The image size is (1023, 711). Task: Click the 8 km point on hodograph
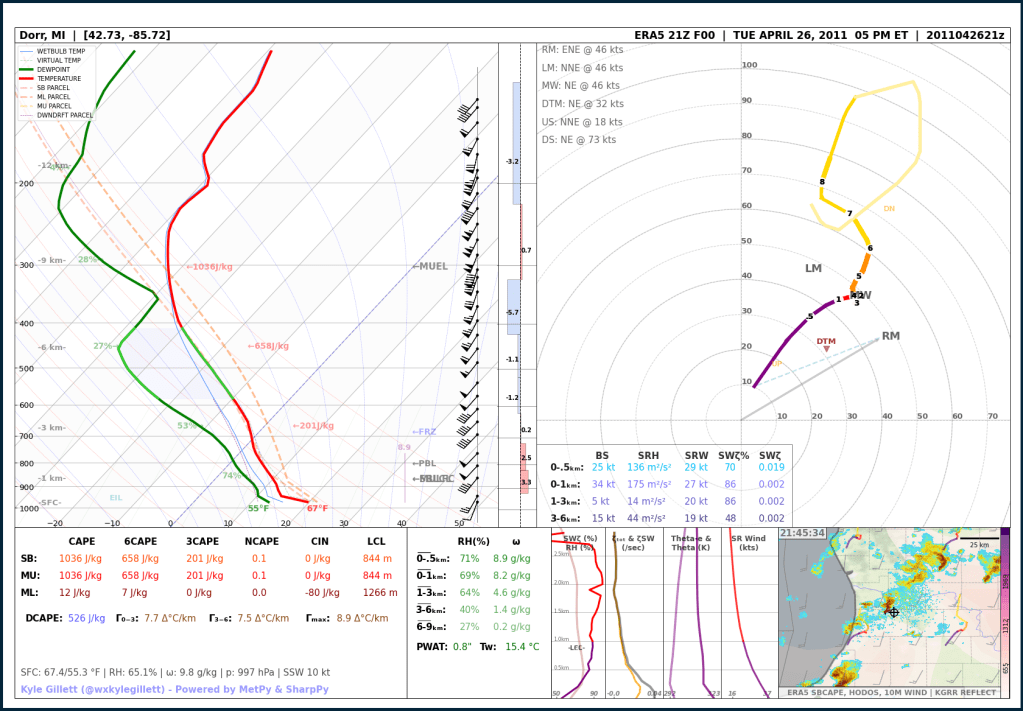click(x=822, y=182)
